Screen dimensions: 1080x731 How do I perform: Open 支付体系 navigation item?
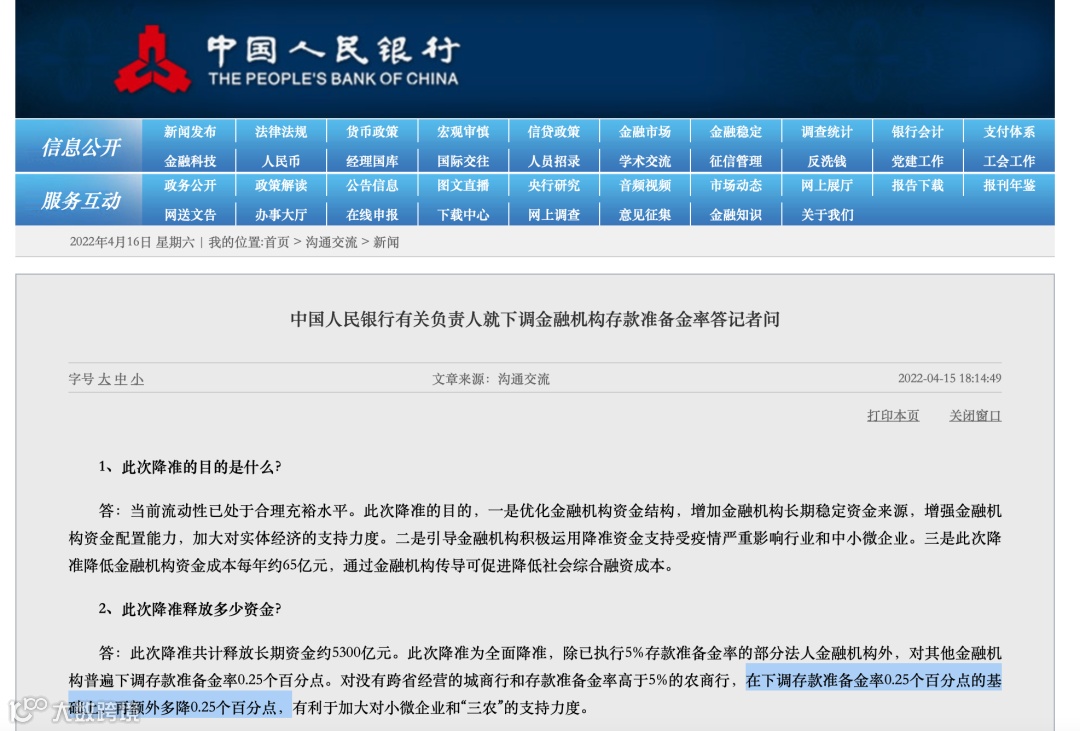click(x=1009, y=132)
